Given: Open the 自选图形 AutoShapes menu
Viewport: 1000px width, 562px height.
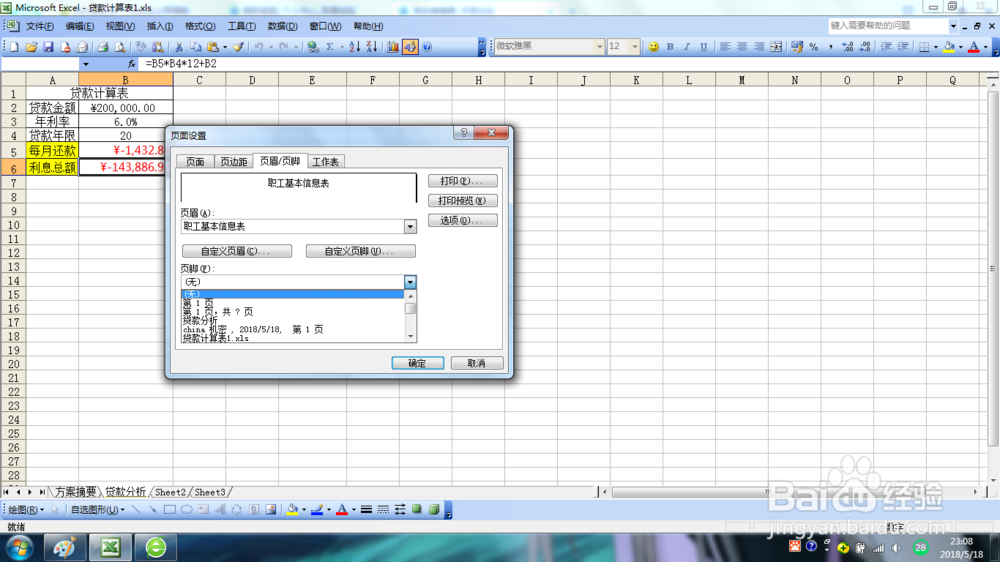Looking at the screenshot, I should [98, 510].
